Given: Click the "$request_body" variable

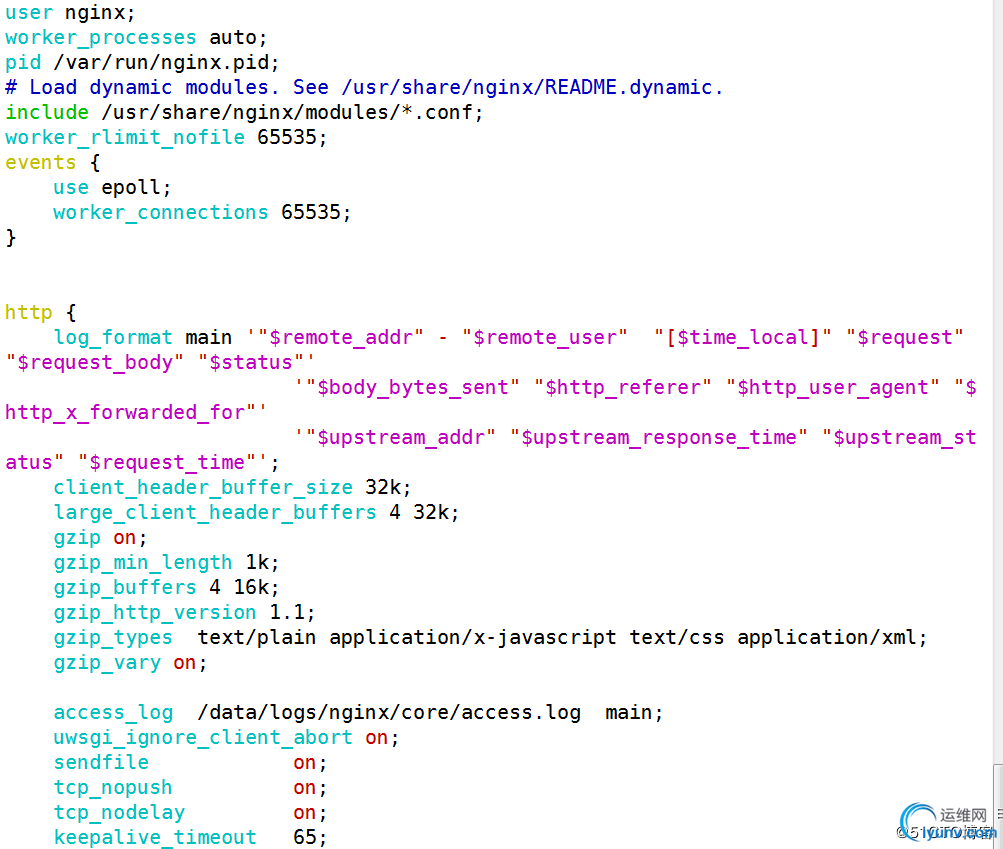Looking at the screenshot, I should click(95, 362).
